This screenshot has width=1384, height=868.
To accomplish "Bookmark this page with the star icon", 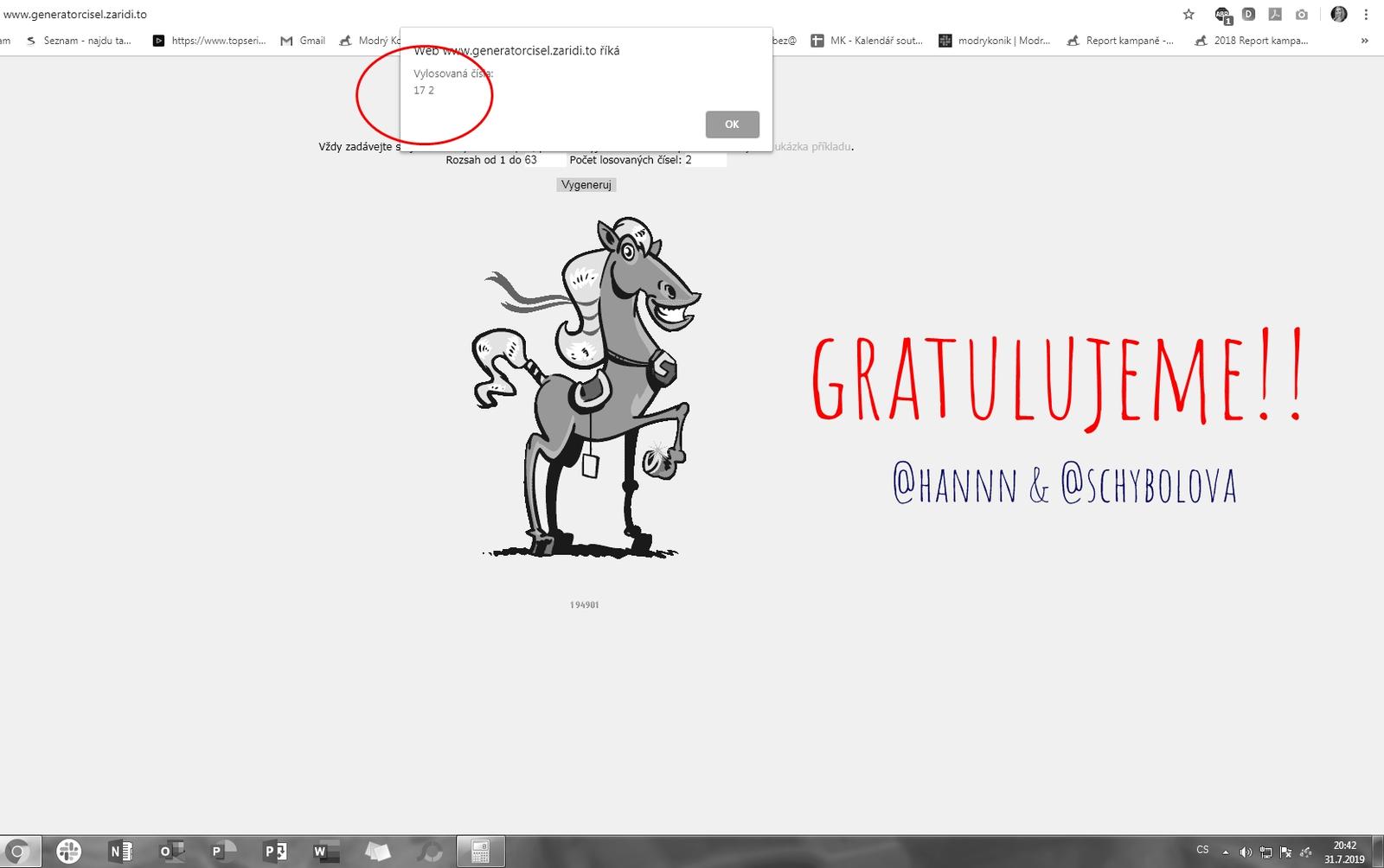I will coord(1189,15).
